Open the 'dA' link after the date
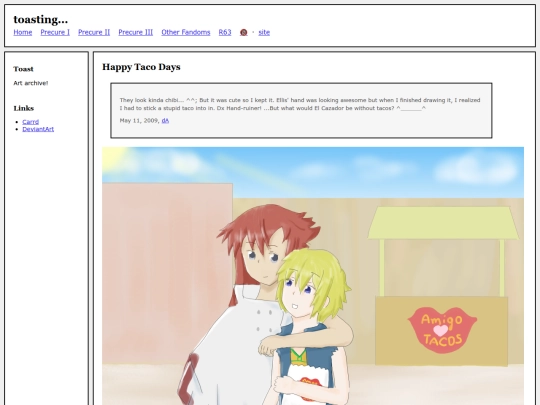The width and height of the screenshot is (540, 405). (165, 121)
